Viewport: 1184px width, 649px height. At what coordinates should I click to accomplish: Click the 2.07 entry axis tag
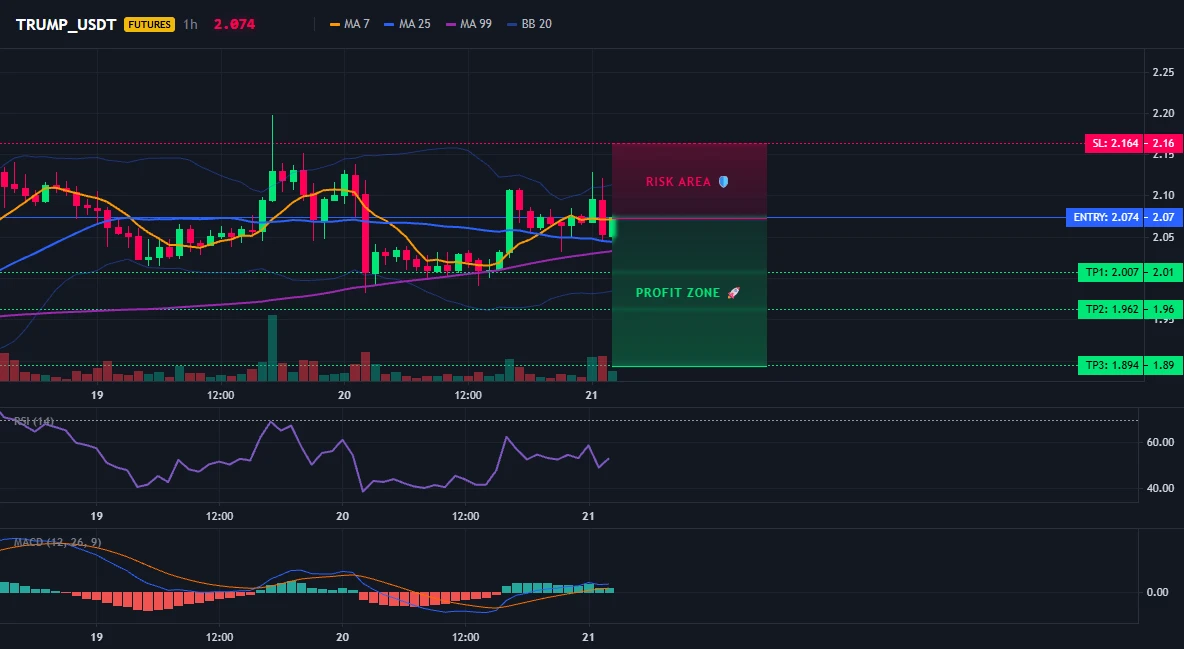point(1164,218)
